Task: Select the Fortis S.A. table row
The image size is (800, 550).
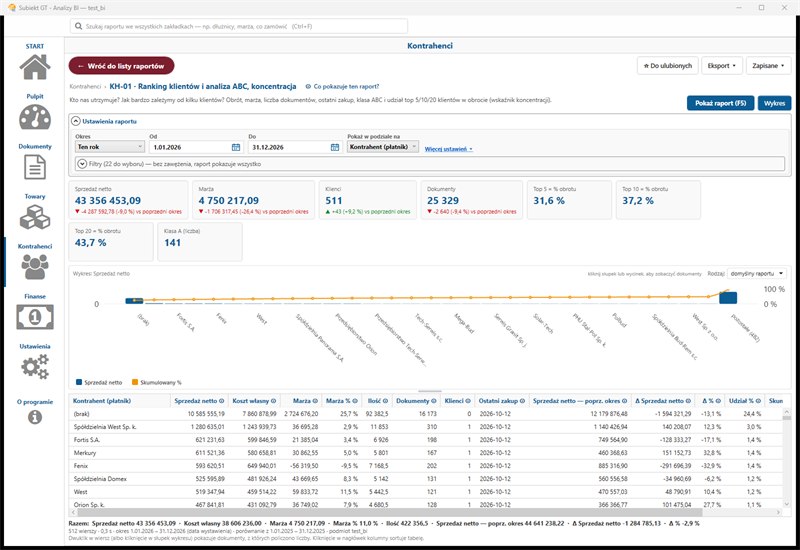Action: click(x=426, y=440)
